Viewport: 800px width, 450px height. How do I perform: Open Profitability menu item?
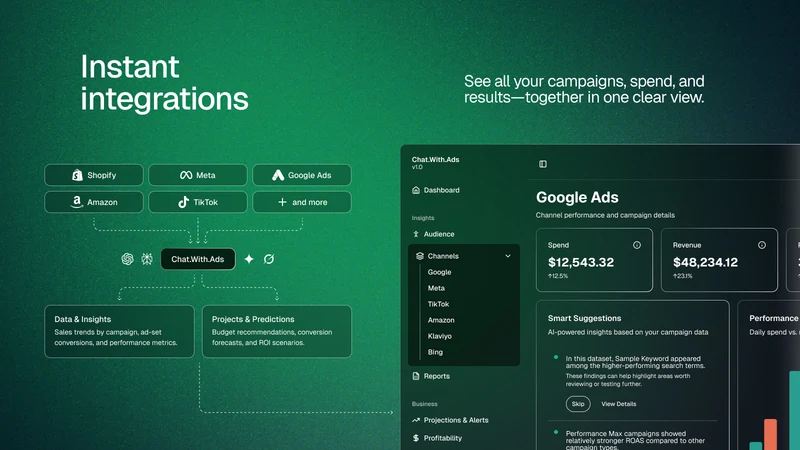(x=437, y=438)
